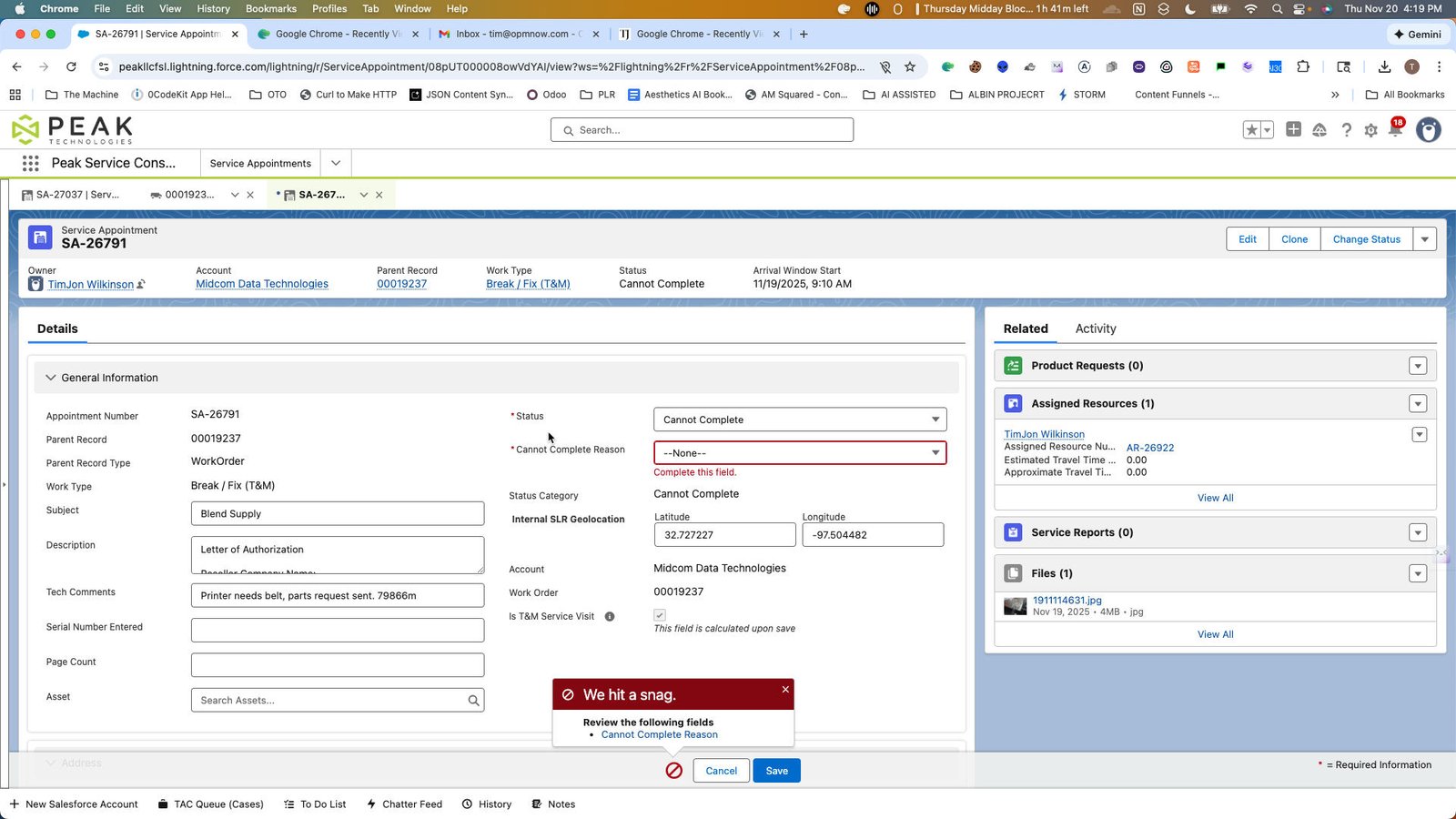Viewport: 1456px width, 819px height.
Task: Bookmark this page with the star
Action: coord(909,66)
